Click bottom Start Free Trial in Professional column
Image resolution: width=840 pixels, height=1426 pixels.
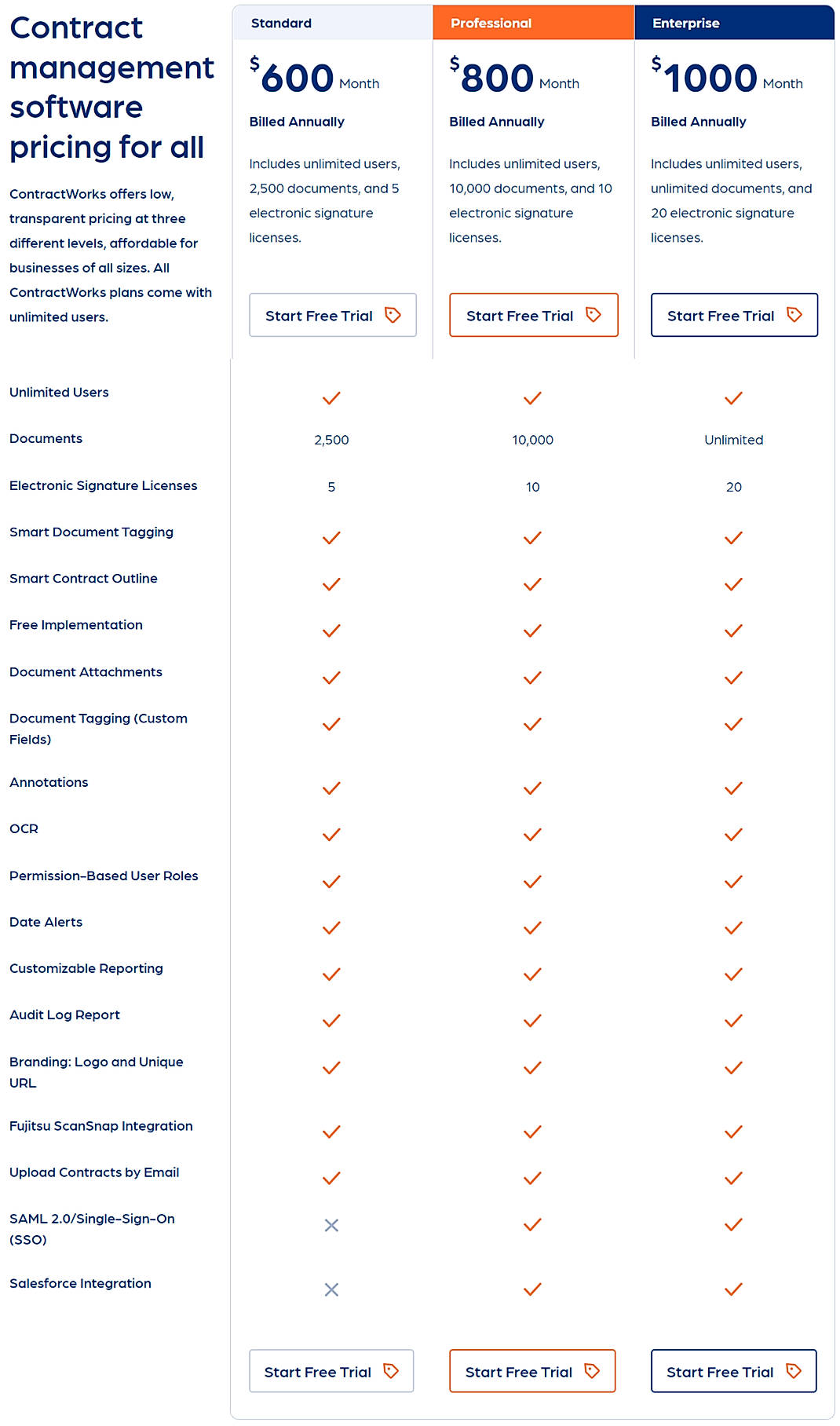532,1371
